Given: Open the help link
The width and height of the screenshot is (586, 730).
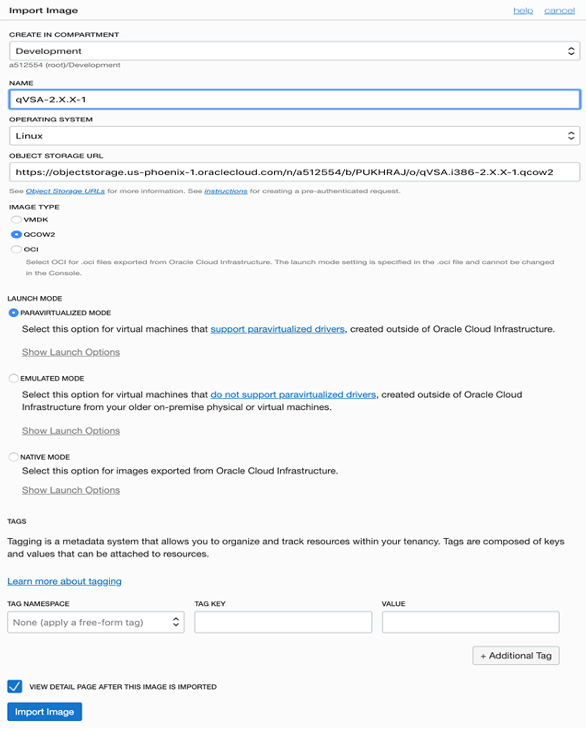Looking at the screenshot, I should [x=523, y=11].
